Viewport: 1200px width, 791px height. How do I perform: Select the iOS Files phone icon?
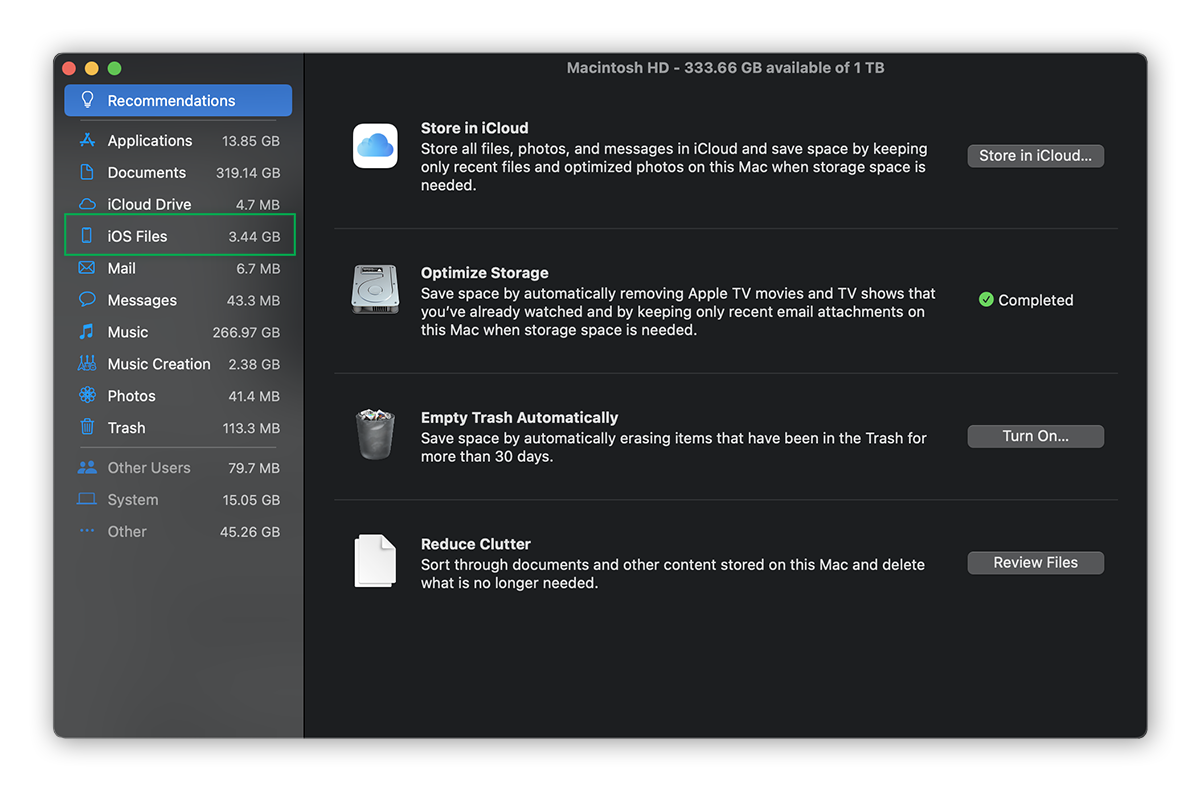[x=87, y=236]
